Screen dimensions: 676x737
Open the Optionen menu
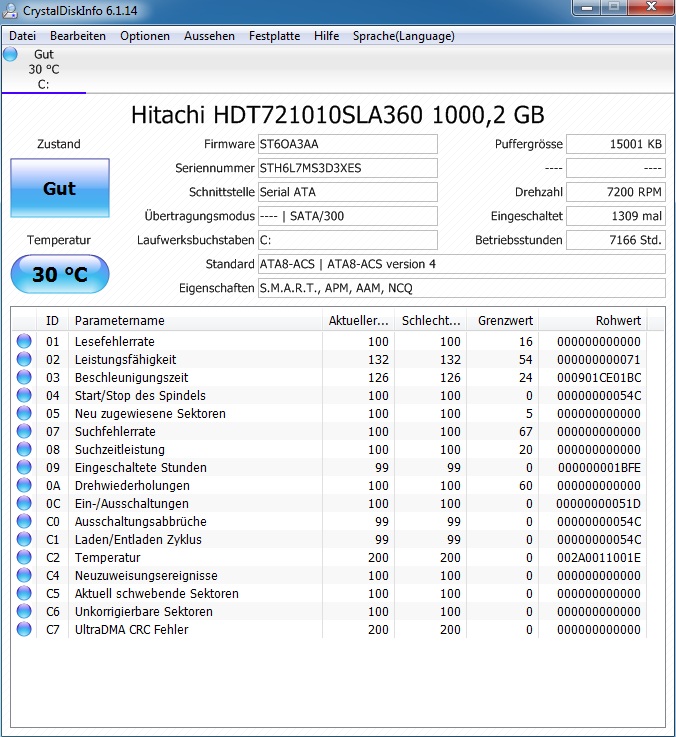tap(145, 36)
